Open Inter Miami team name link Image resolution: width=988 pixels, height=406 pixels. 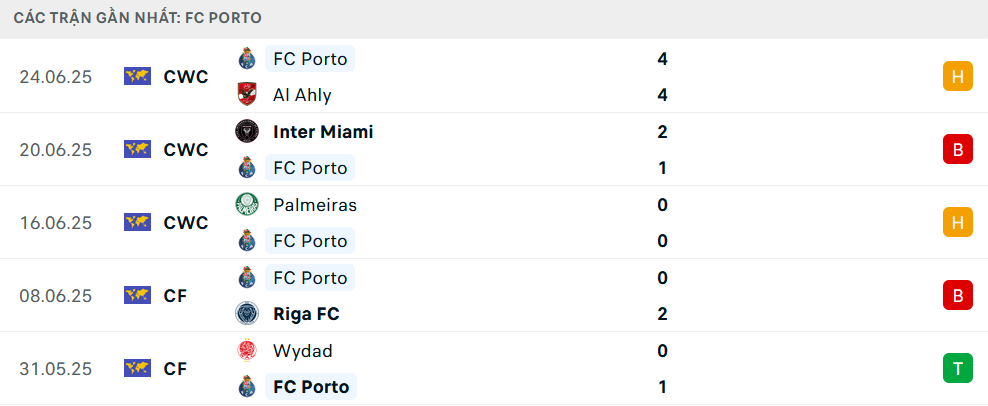point(323,132)
